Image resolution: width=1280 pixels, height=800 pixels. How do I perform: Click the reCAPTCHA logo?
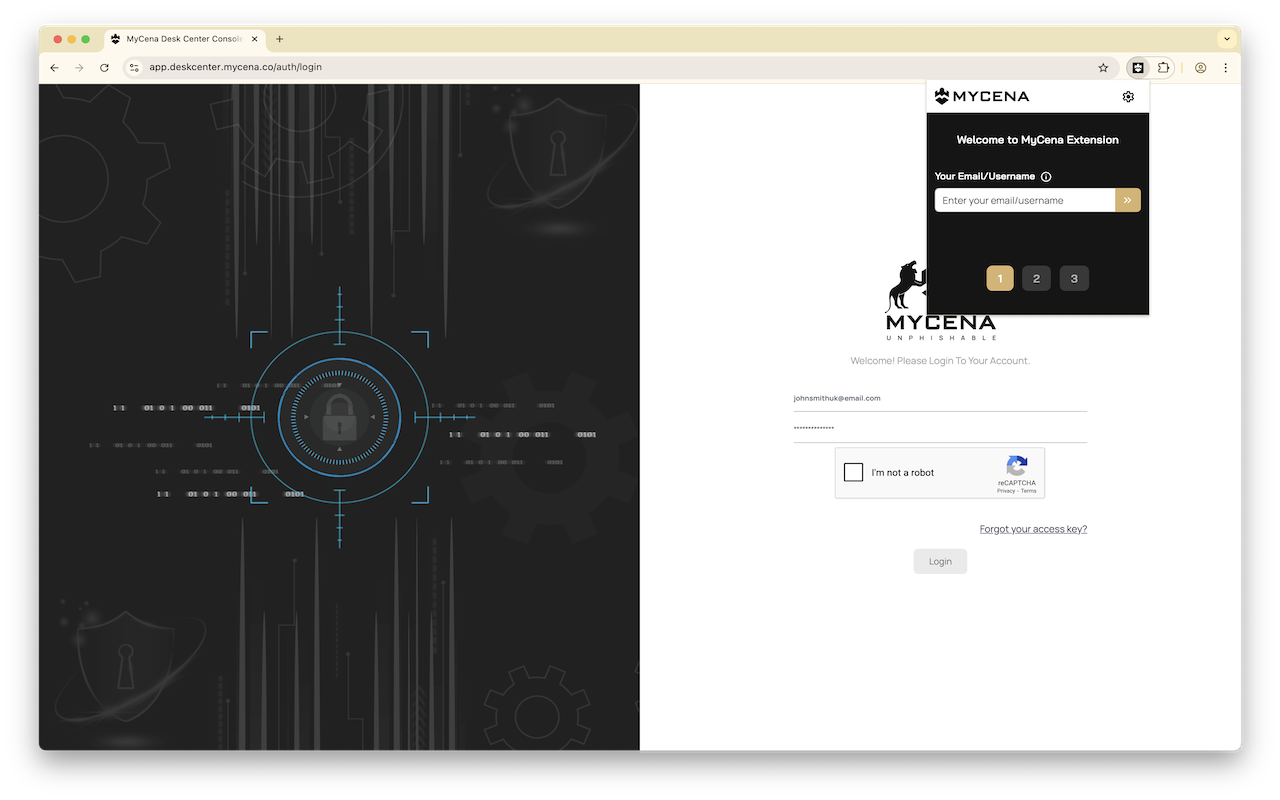[1017, 466]
